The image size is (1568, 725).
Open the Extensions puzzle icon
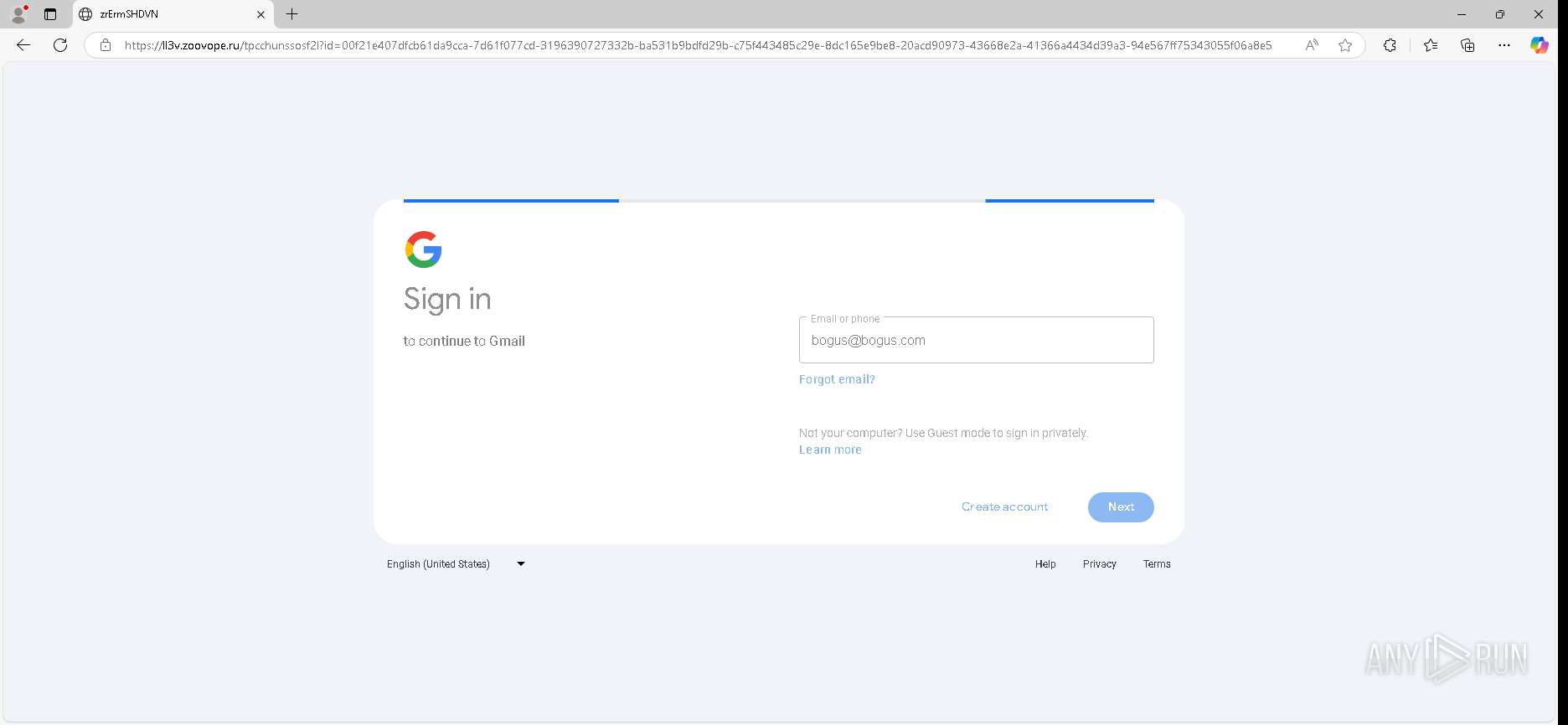(1390, 45)
